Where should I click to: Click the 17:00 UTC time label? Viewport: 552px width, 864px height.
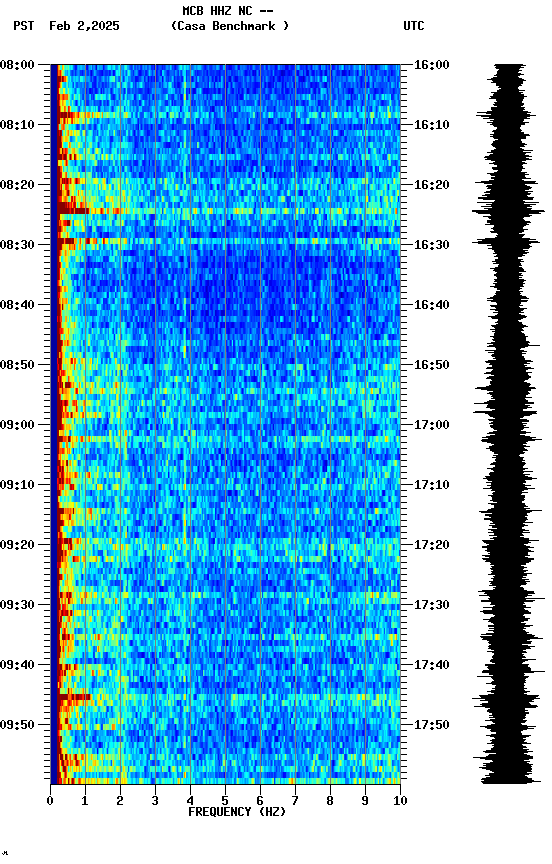[x=432, y=425]
